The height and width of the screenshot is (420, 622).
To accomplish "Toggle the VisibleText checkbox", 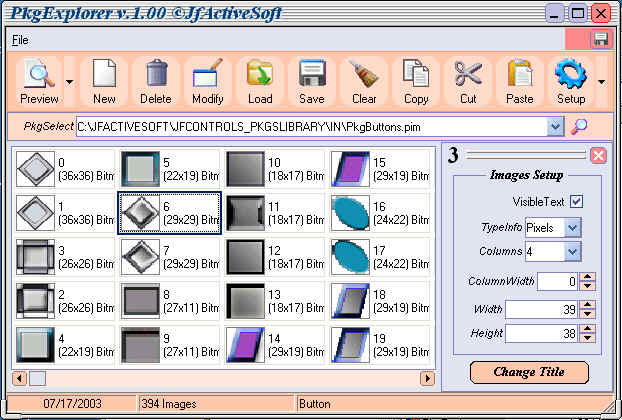I will (575, 201).
